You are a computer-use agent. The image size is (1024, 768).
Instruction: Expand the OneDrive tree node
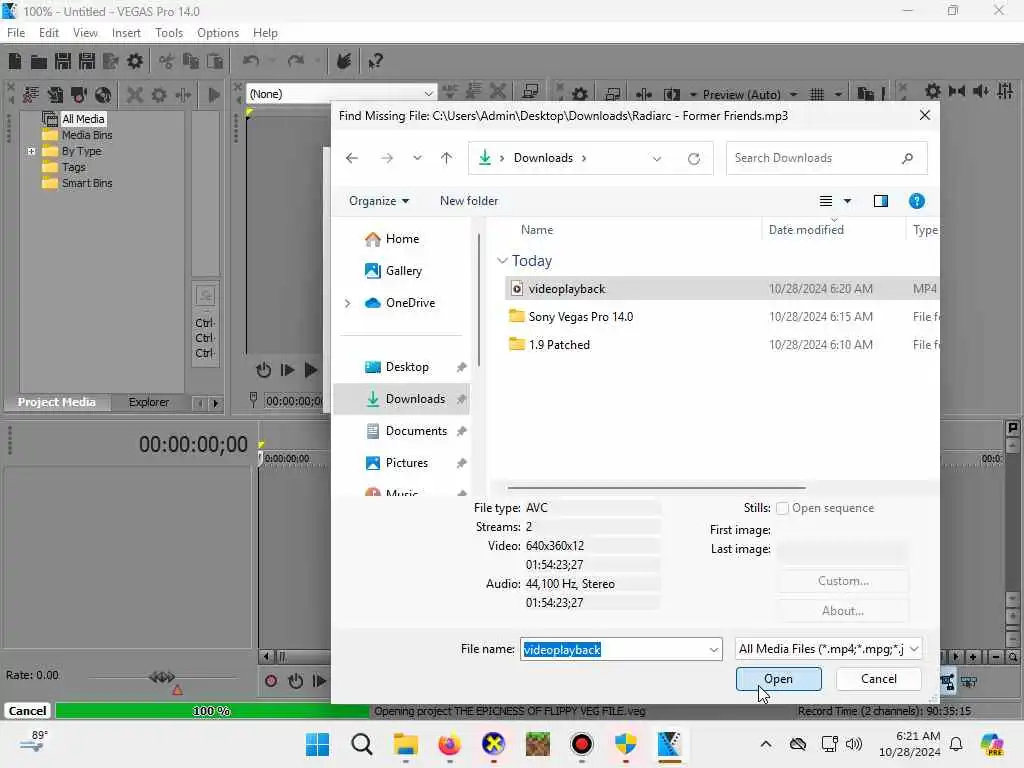click(x=347, y=303)
